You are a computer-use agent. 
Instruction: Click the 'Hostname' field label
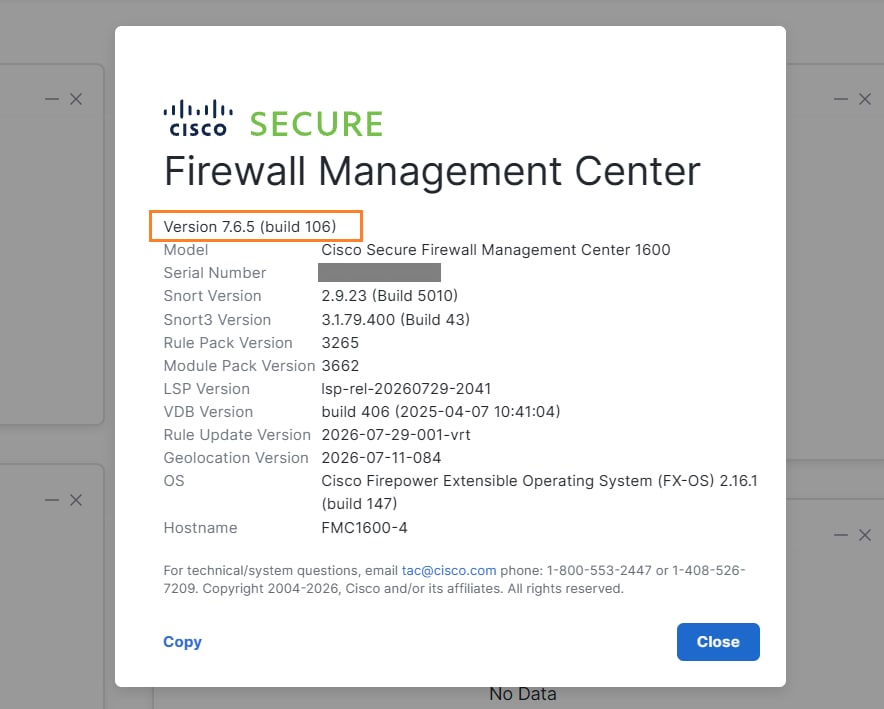[200, 528]
